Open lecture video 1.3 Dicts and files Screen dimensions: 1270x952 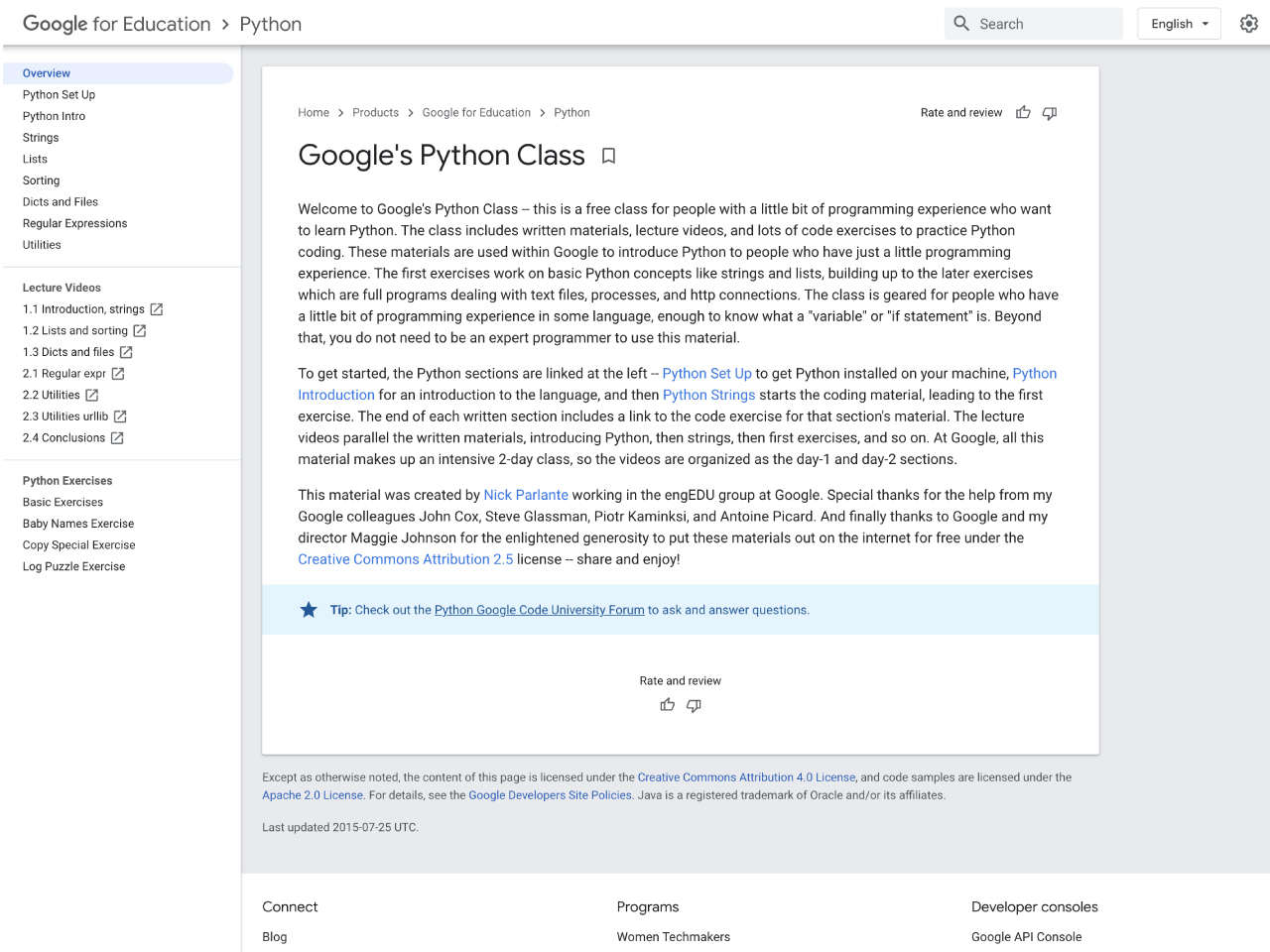pyautogui.click(x=68, y=352)
